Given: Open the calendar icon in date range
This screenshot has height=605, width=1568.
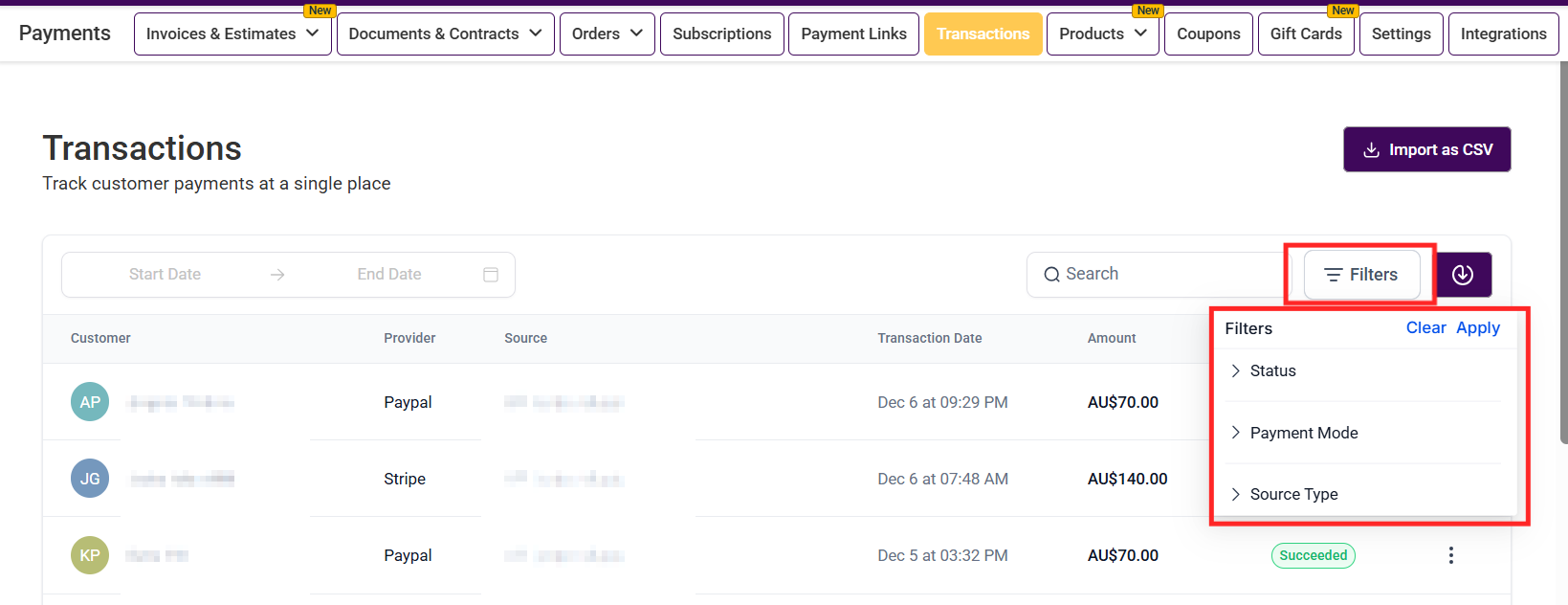Looking at the screenshot, I should point(491,275).
